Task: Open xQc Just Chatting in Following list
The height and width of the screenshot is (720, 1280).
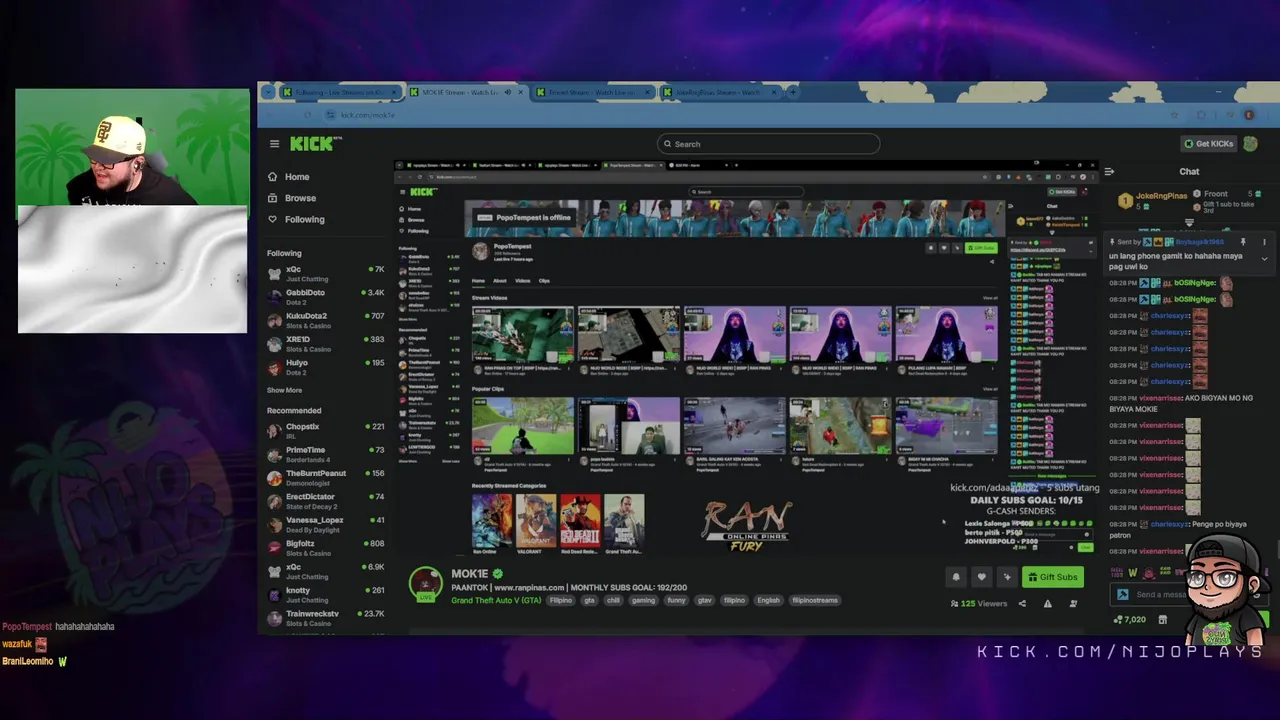Action: tap(325, 274)
